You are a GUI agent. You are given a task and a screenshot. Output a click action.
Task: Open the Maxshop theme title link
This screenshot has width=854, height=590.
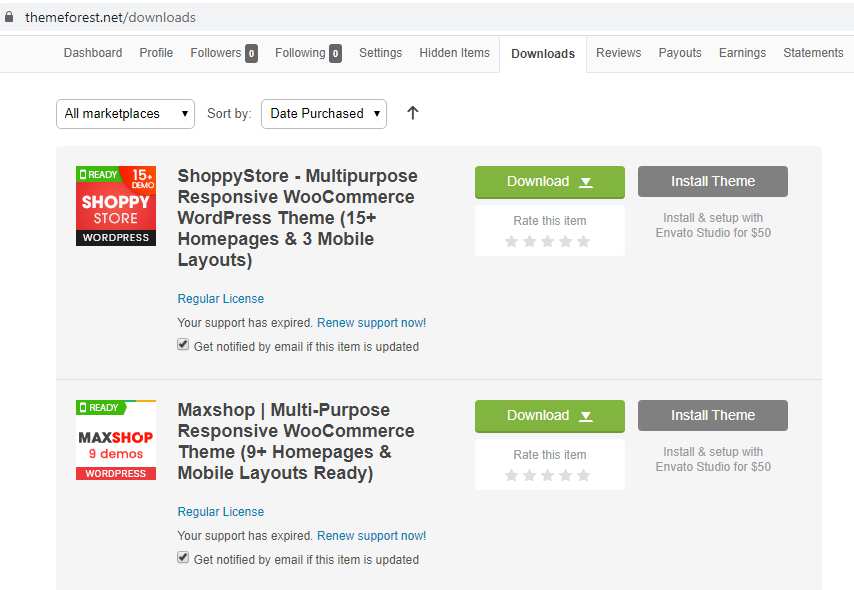click(296, 441)
